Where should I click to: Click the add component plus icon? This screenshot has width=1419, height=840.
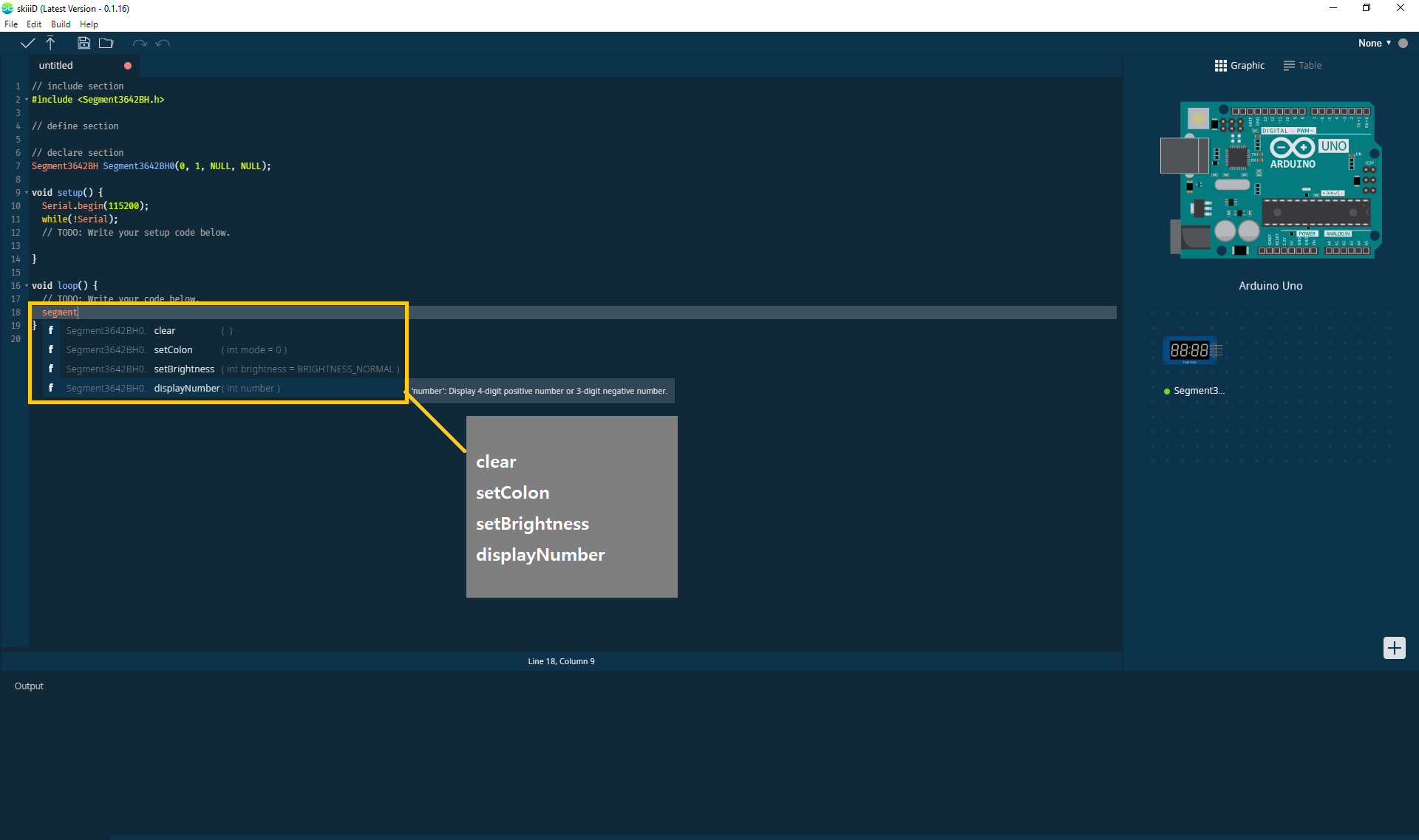point(1395,648)
